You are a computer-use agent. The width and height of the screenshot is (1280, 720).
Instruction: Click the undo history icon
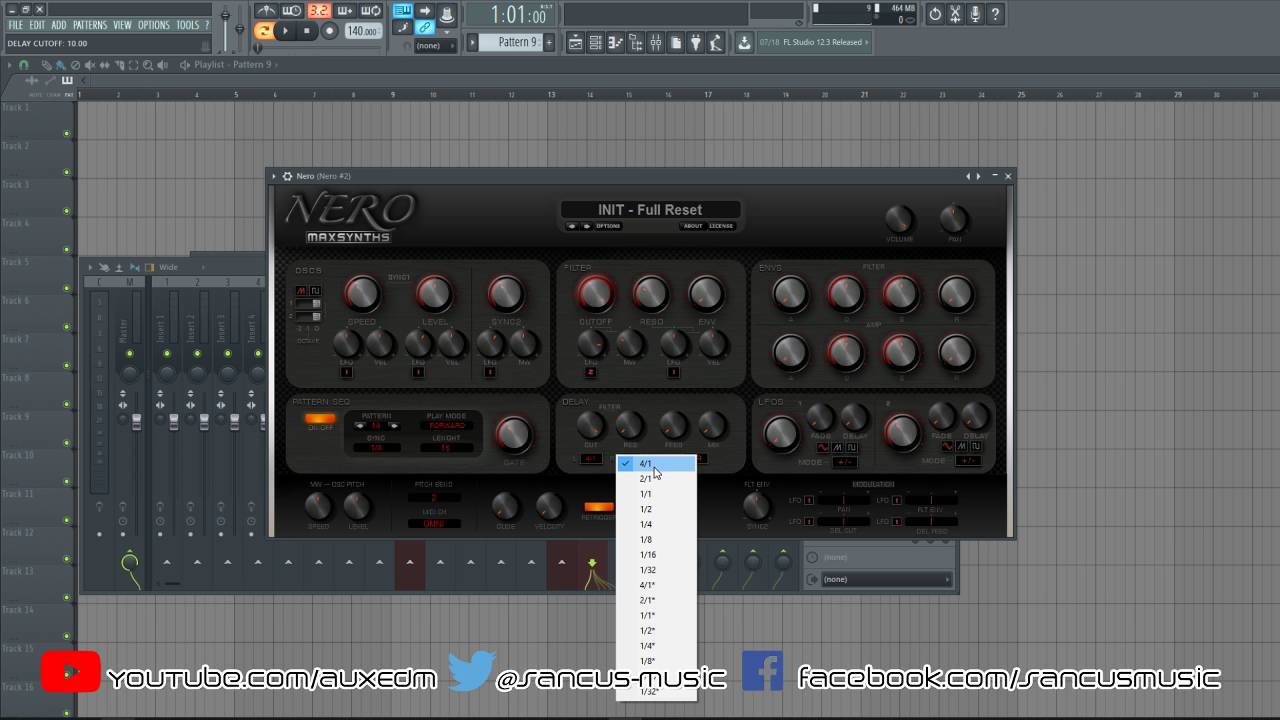pos(935,14)
